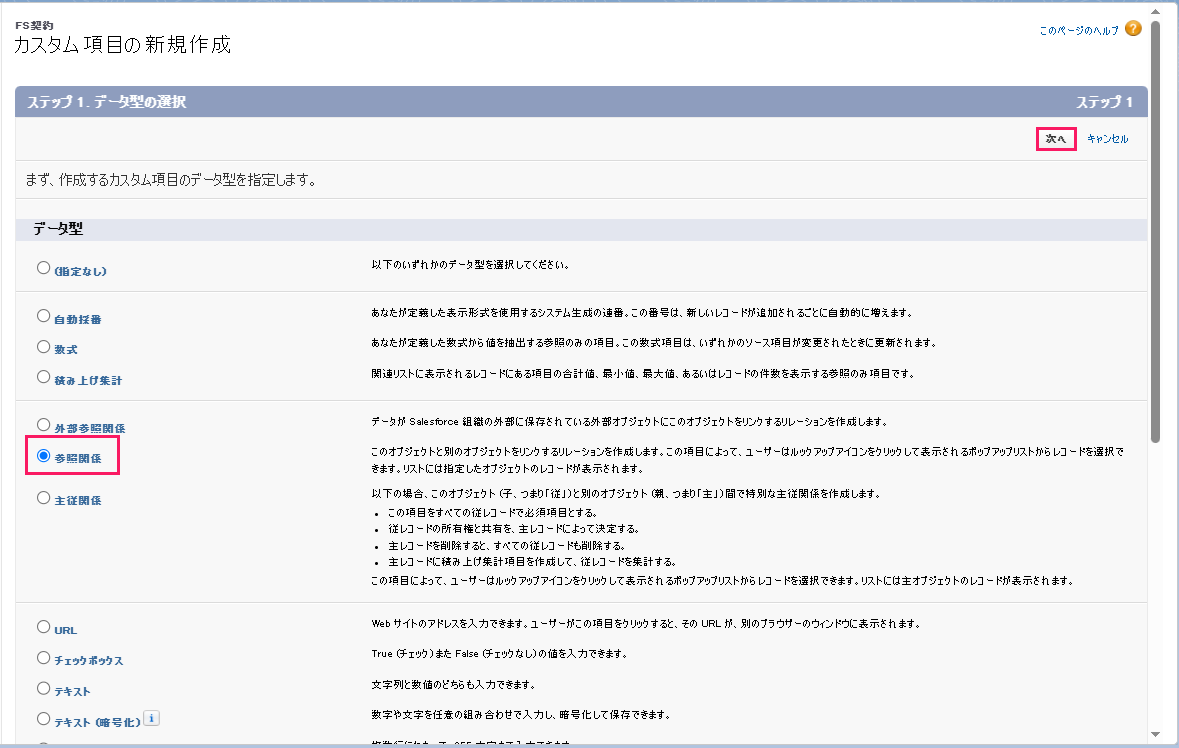Choose the テキスト radio button
1179x748 pixels.
point(44,689)
